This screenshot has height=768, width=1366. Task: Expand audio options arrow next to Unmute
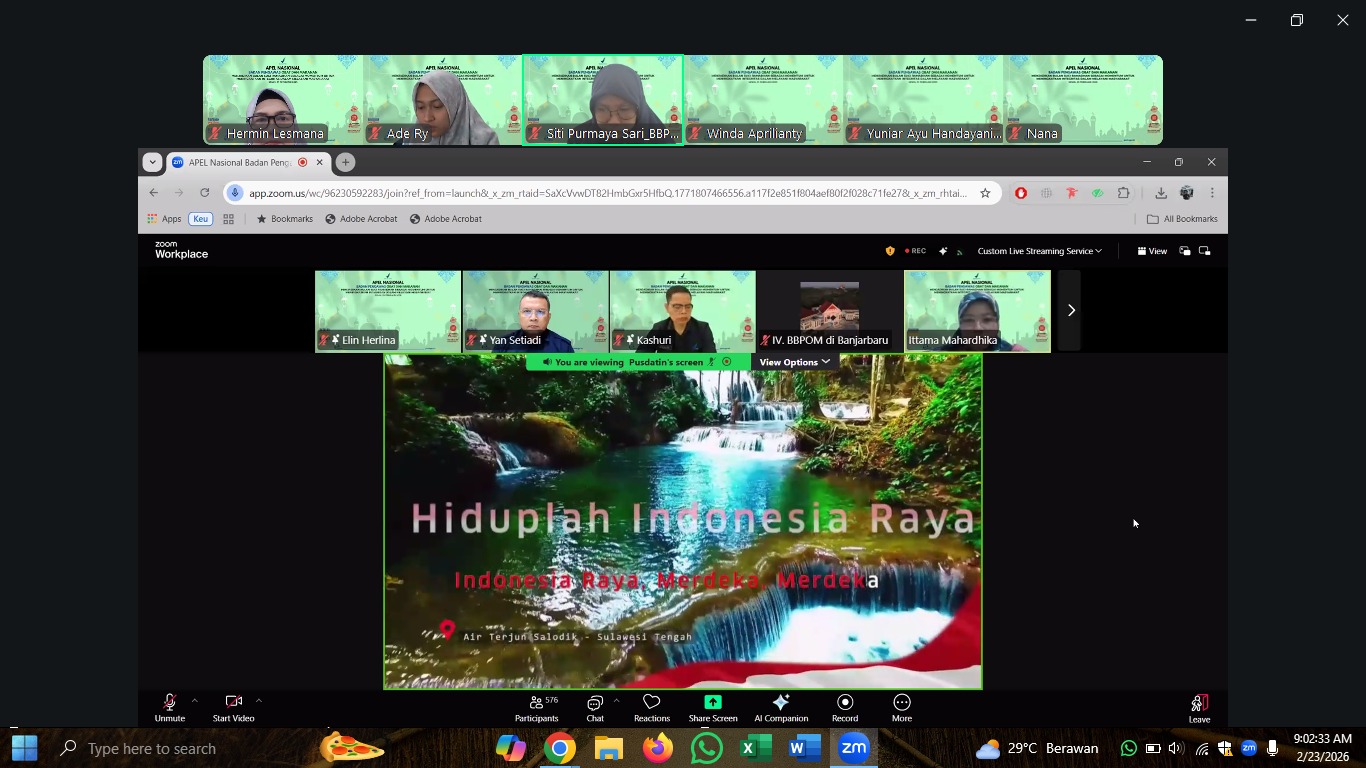[x=194, y=700]
